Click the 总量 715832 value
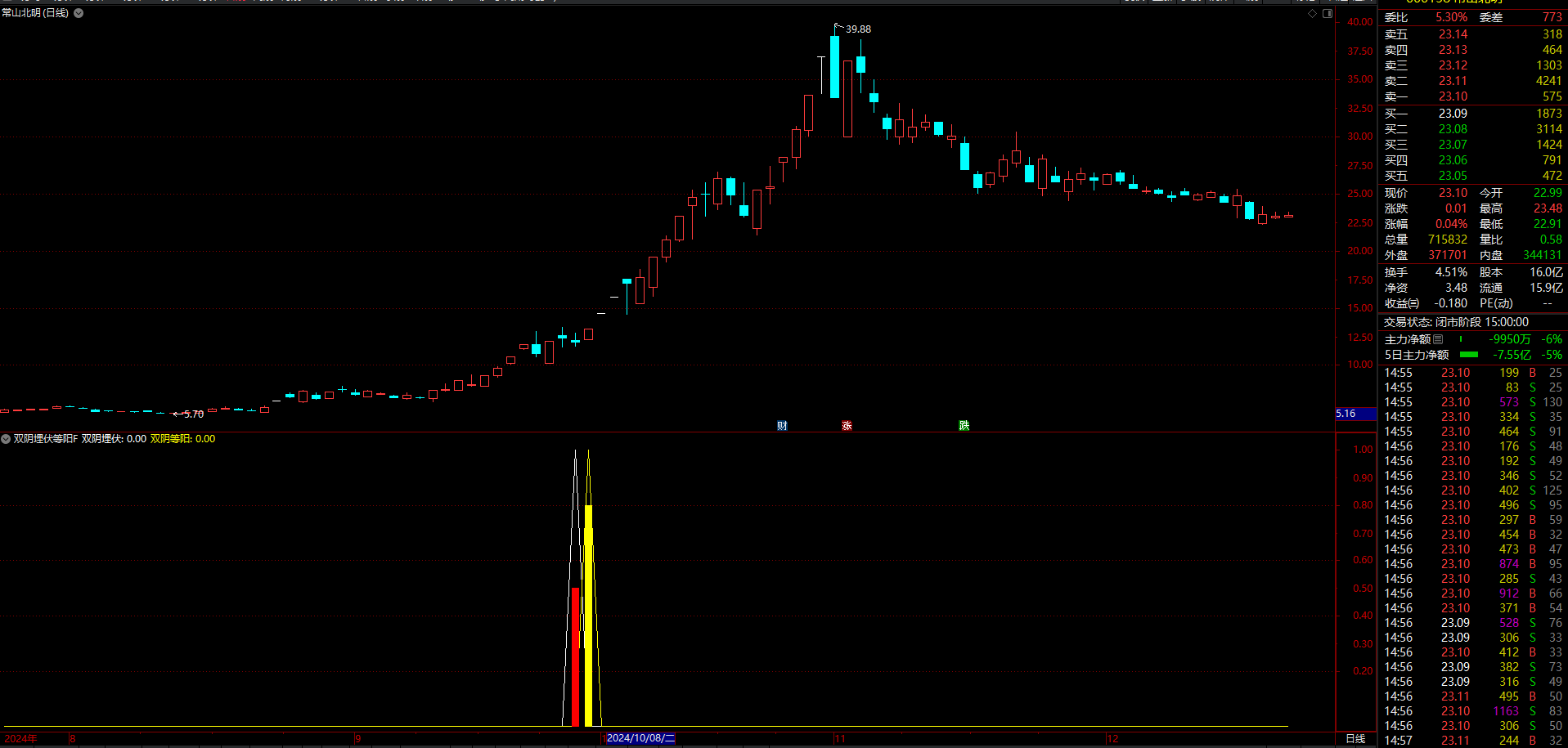Screen dimensions: 1568x748 click(1448, 240)
